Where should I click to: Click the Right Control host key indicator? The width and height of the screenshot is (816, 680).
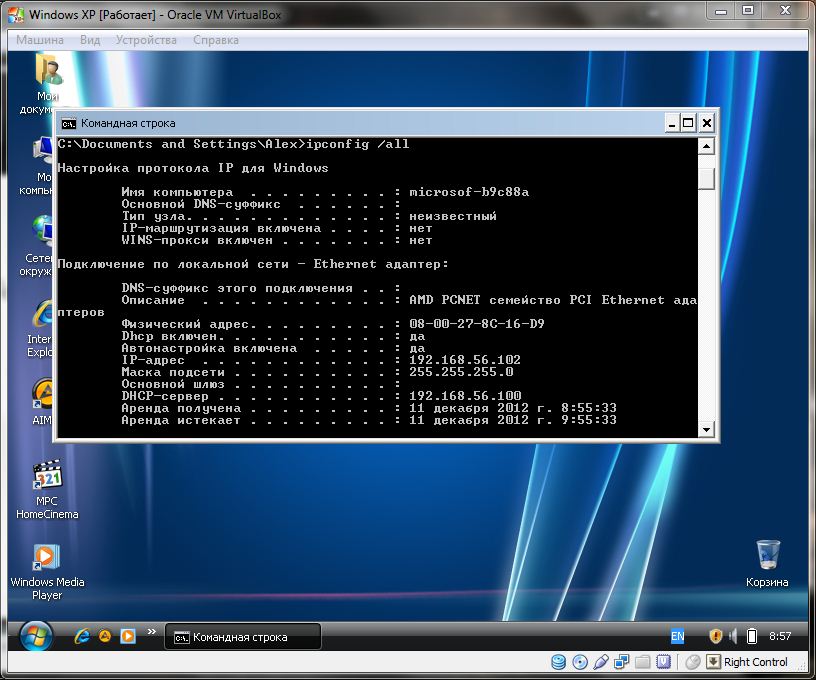pyautogui.click(x=748, y=662)
